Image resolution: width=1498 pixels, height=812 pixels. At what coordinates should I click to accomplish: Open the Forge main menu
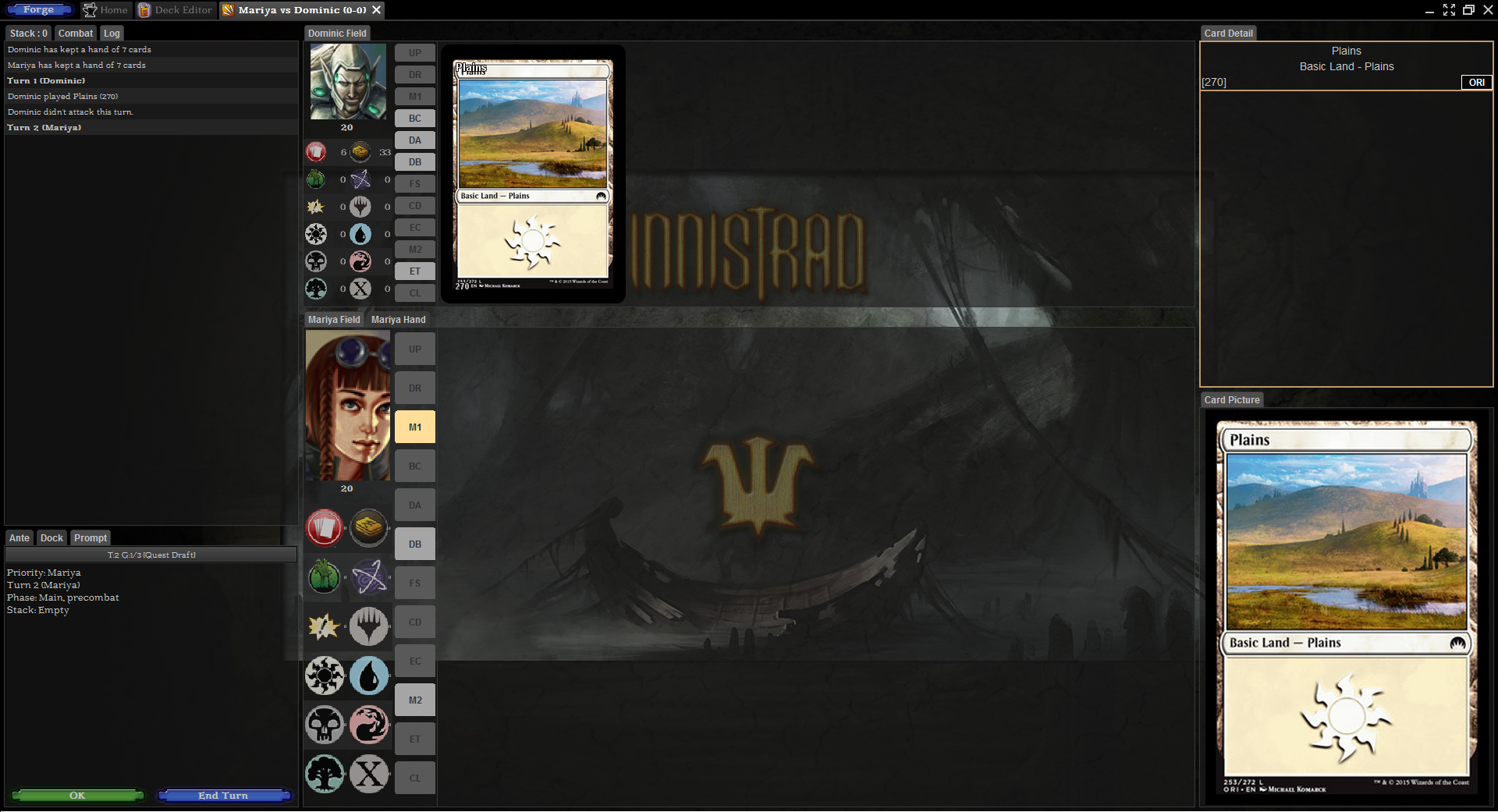(39, 10)
